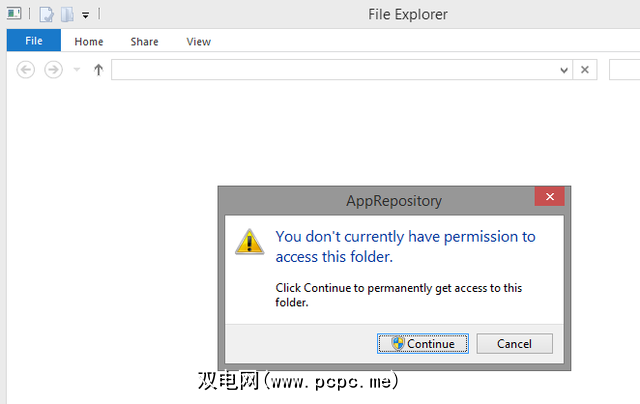This screenshot has height=404, width=640.
Task: Open the Customize Quick Access Toolbar dropdown
Action: [x=86, y=15]
